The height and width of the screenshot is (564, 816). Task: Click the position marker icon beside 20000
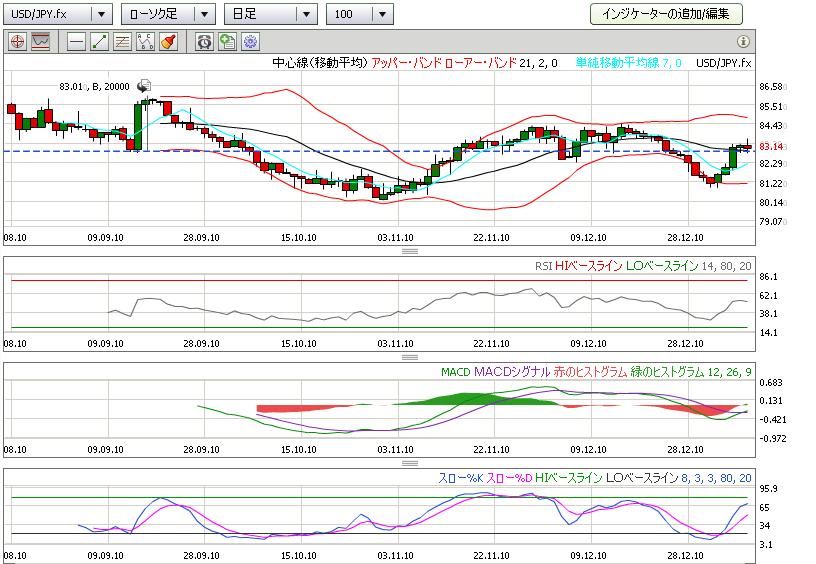click(x=144, y=86)
